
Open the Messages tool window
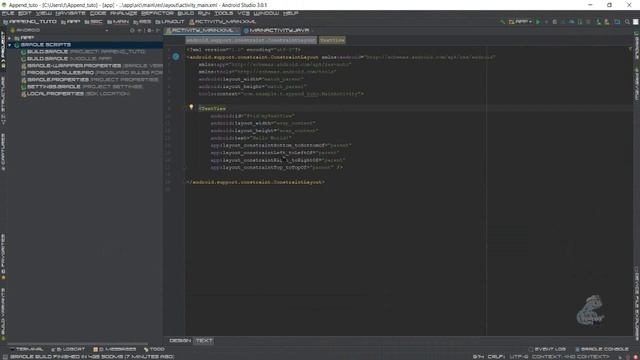115,349
